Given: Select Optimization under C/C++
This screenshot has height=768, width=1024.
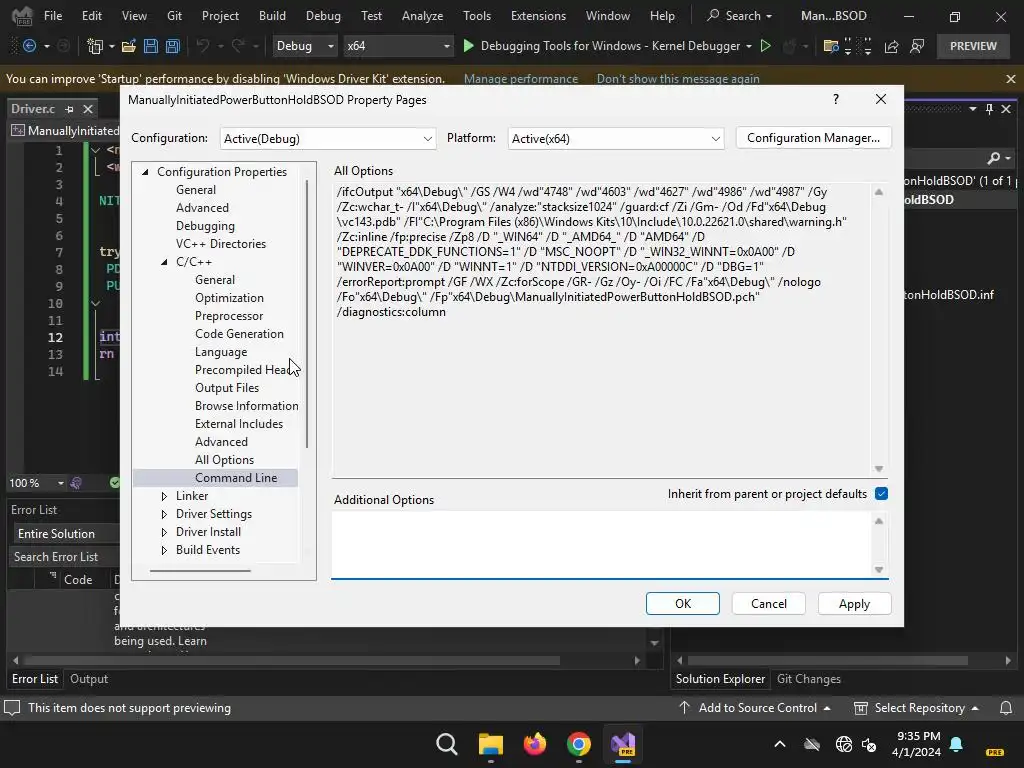Looking at the screenshot, I should [x=229, y=298].
